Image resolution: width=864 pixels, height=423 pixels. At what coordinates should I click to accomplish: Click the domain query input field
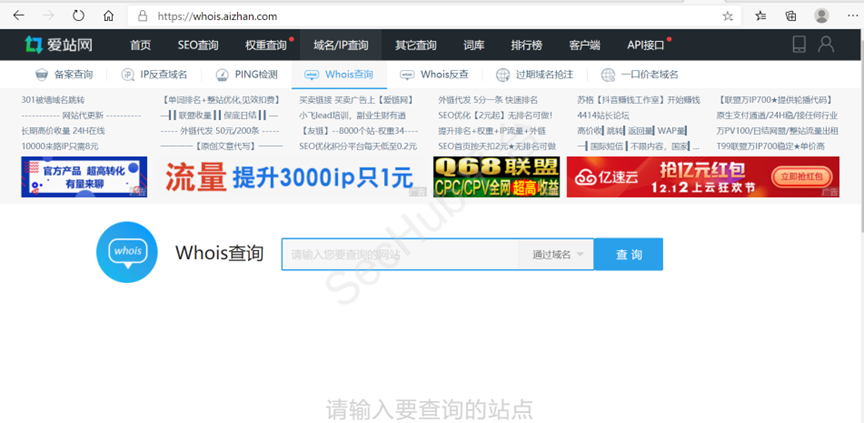coord(400,254)
